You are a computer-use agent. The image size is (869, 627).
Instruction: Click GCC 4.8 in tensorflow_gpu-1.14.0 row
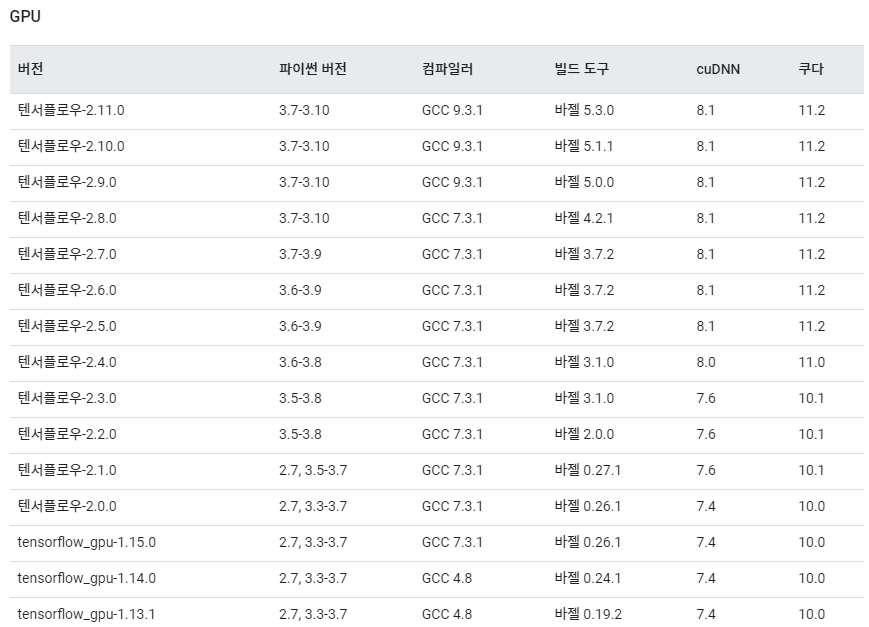[447, 578]
